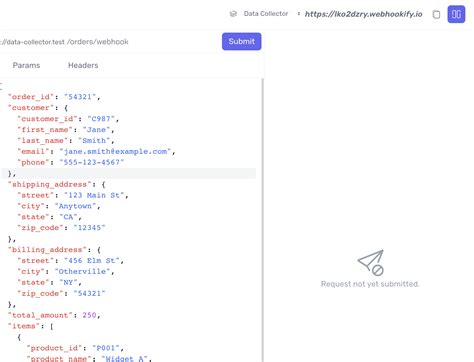Click the Submit button
Image resolution: width=474 pixels, height=362 pixels.
[241, 41]
